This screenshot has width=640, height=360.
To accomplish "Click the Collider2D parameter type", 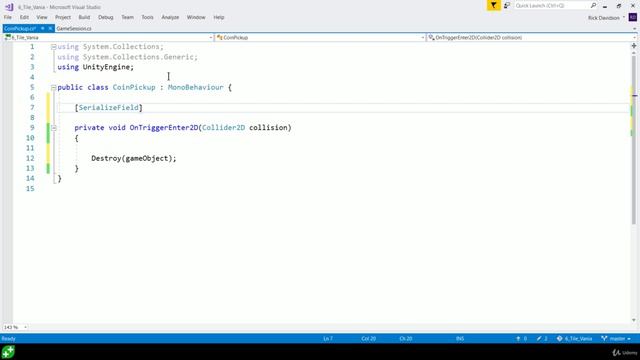I will point(224,128).
